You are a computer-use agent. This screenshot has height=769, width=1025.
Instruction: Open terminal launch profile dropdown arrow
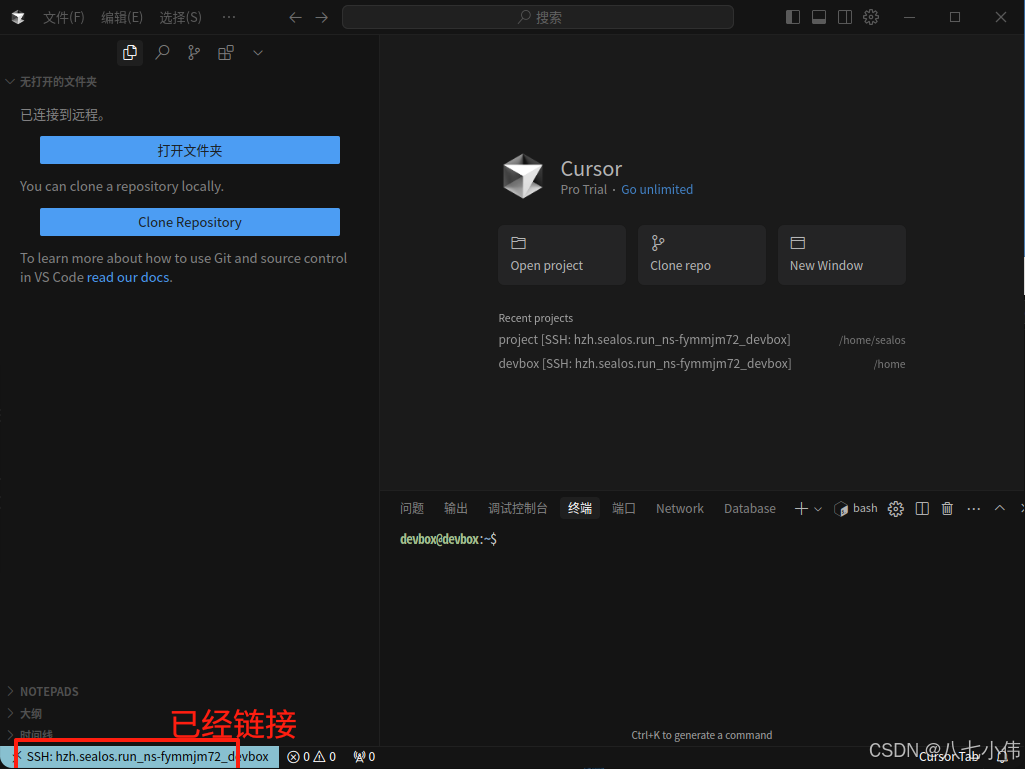coord(818,509)
